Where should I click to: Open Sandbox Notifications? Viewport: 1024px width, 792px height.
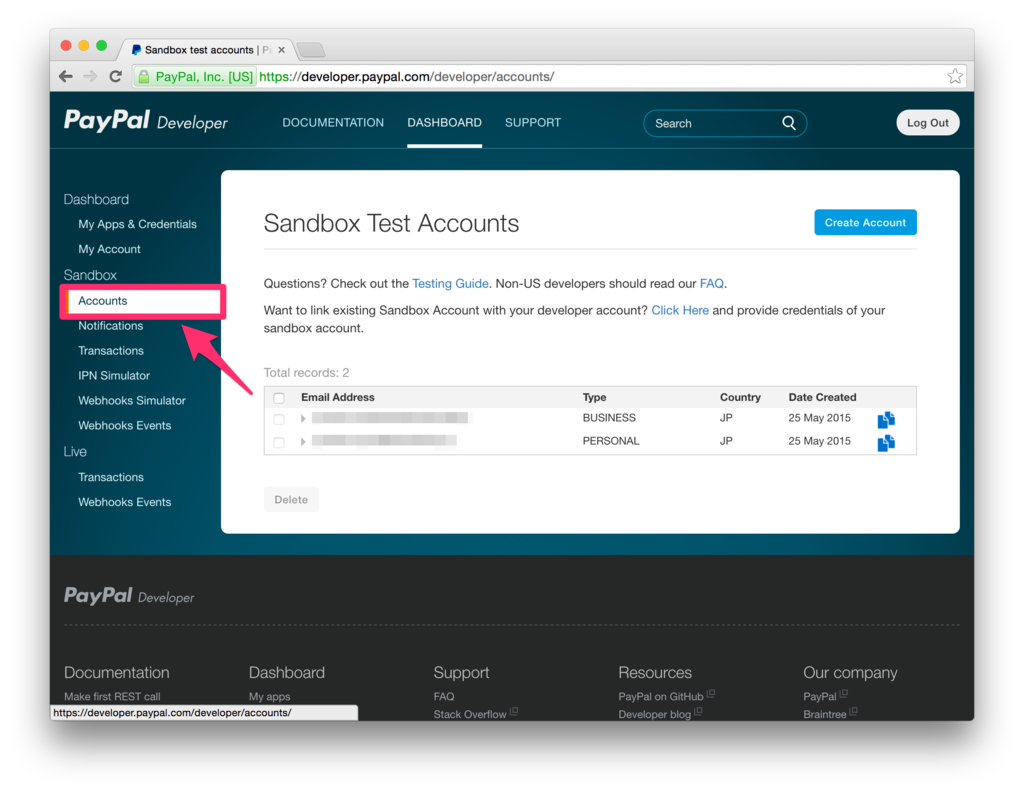[x=110, y=326]
